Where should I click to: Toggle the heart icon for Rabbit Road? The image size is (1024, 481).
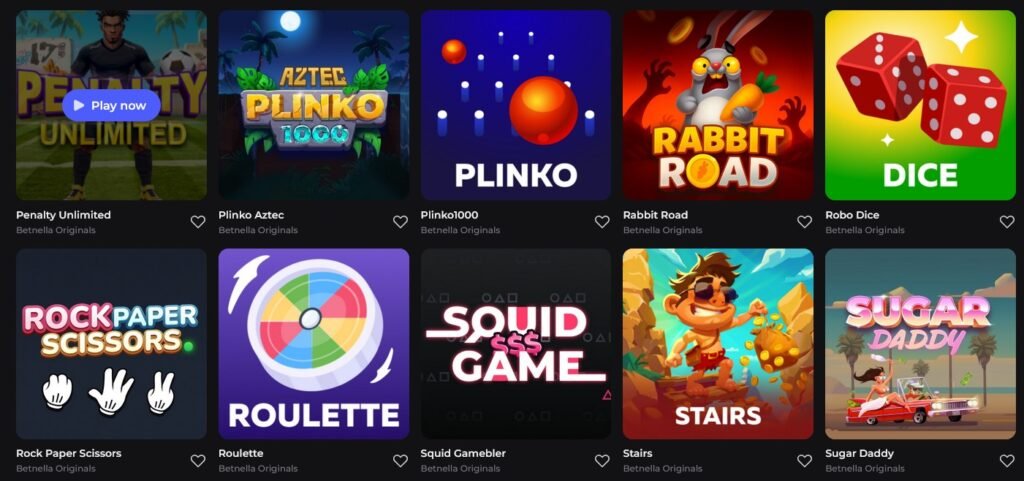(x=805, y=222)
